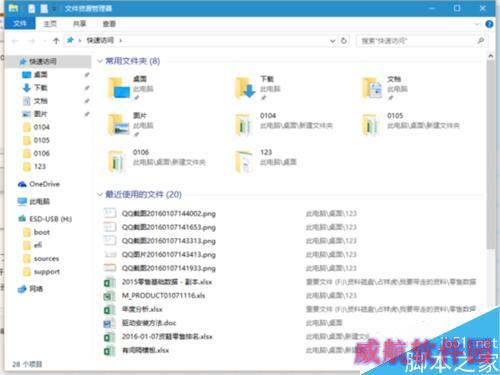The height and width of the screenshot is (375, 500).
Task: Select 快速访问 in the navigation pane
Action: pyautogui.click(x=48, y=61)
